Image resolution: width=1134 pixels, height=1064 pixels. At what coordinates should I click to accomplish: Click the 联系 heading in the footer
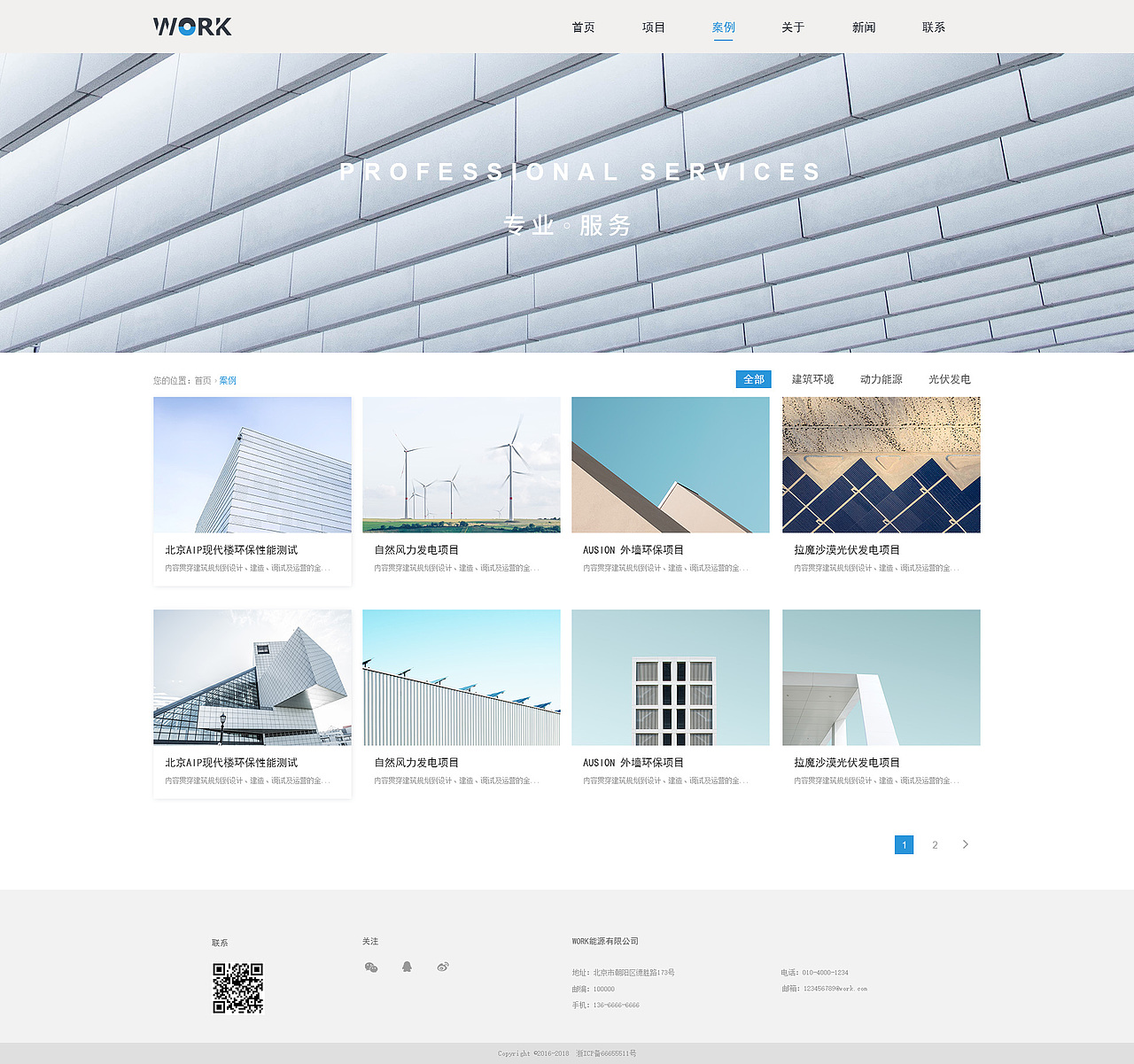tap(220, 943)
